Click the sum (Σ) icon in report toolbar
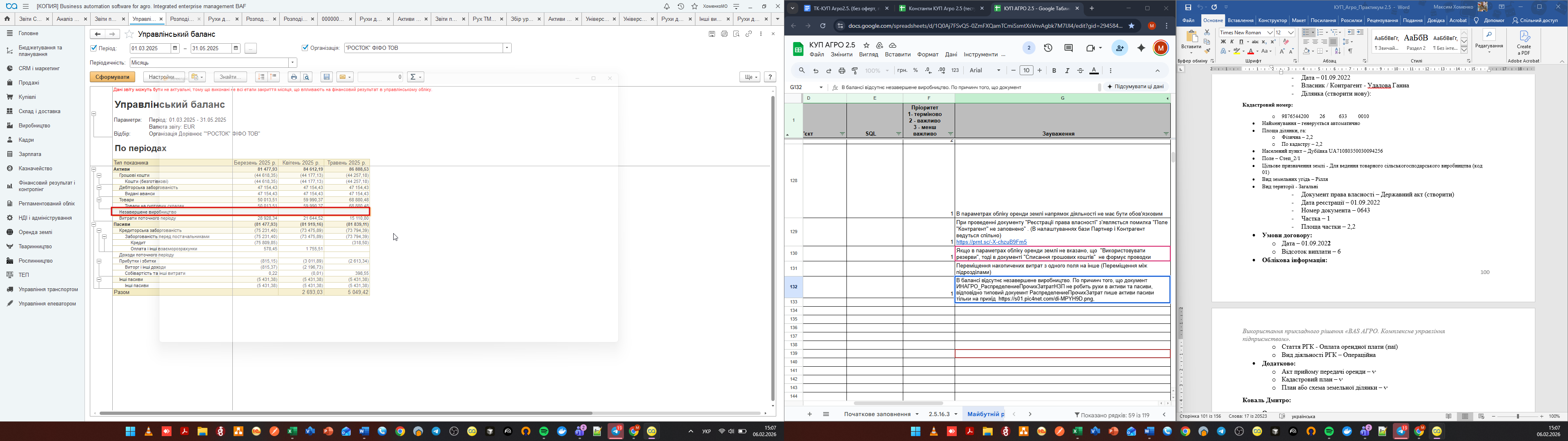1568x441 pixels. 413,77
